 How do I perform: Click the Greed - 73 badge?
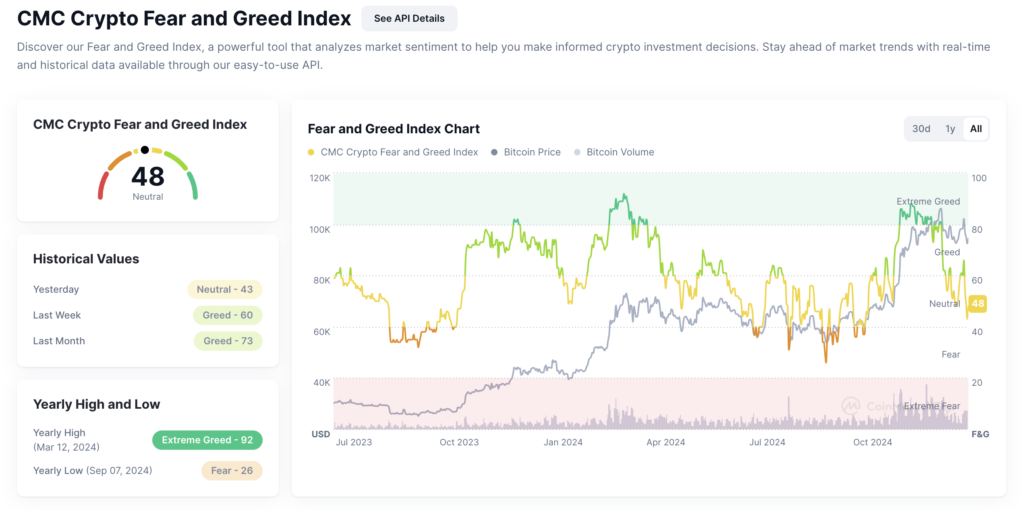[228, 341]
